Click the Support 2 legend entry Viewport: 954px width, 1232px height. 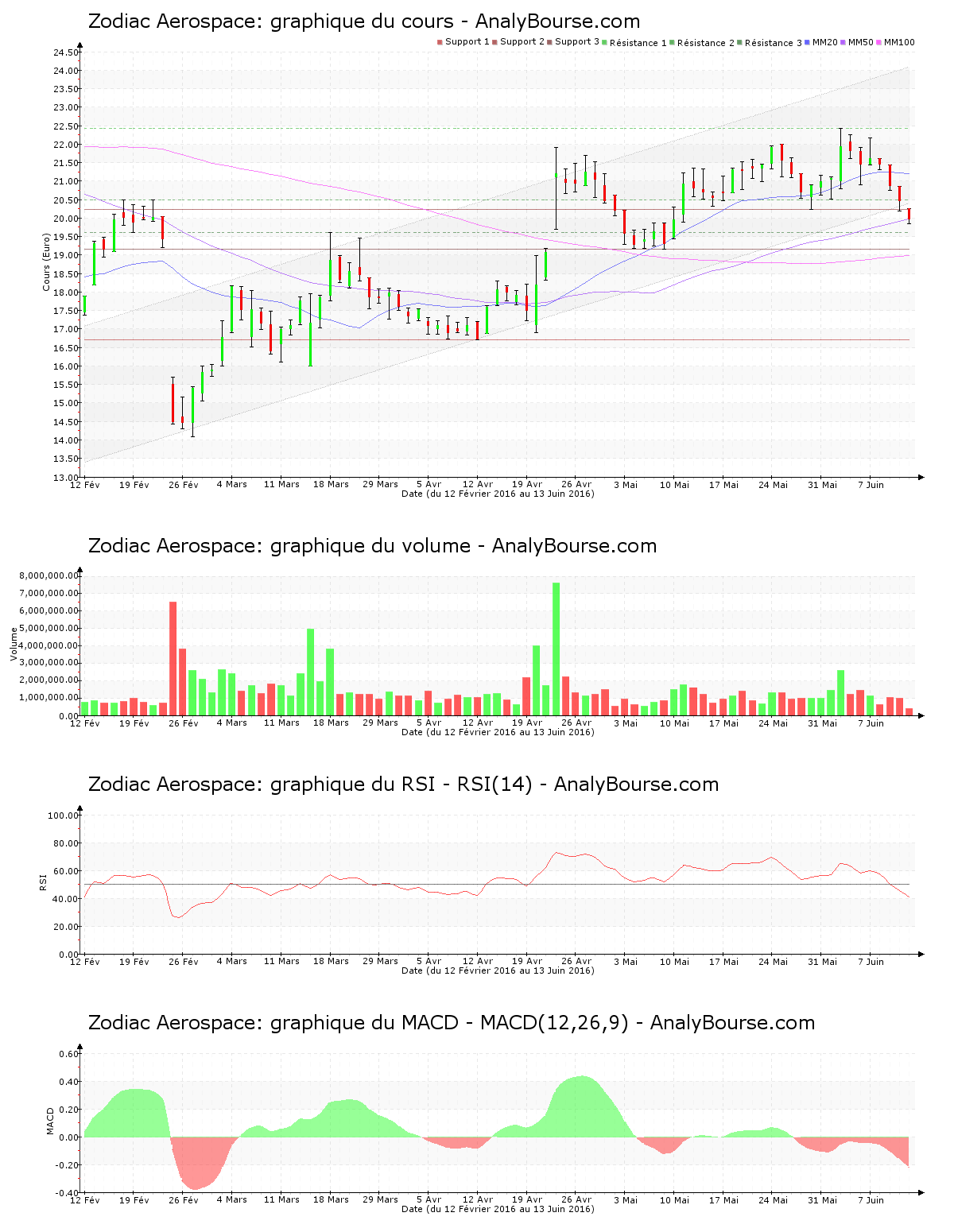click(x=518, y=42)
